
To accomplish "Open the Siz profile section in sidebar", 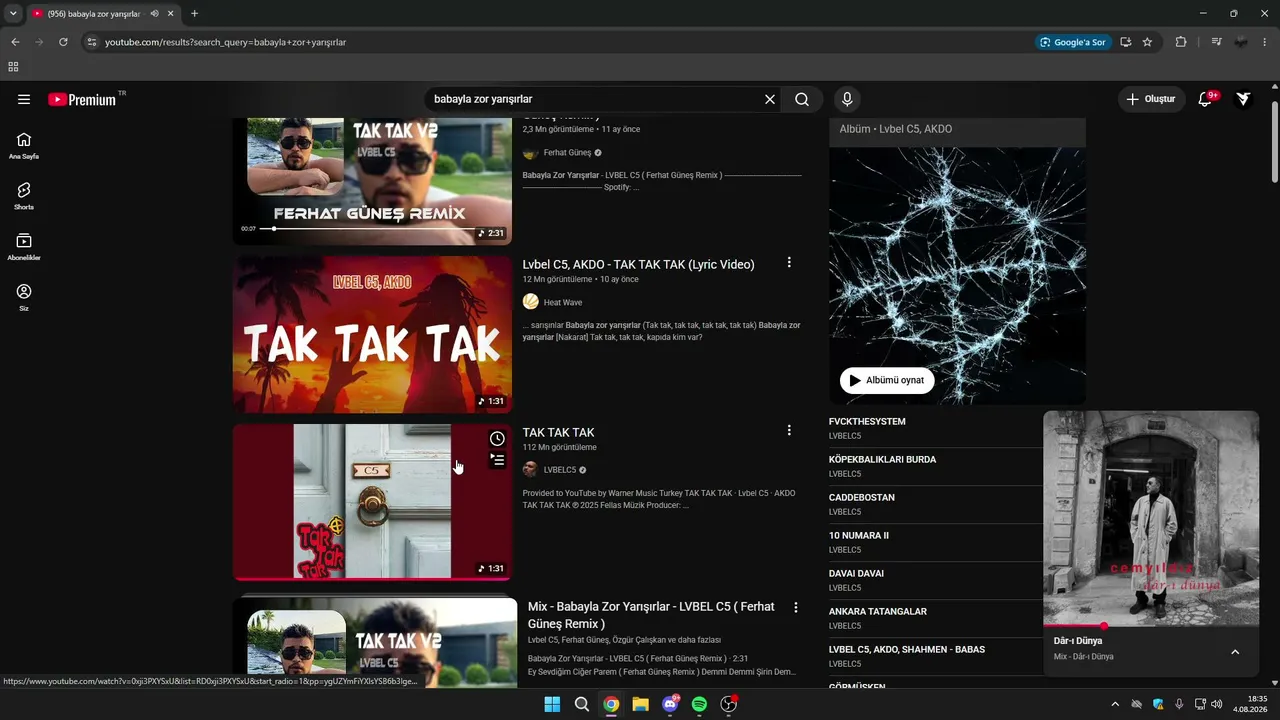I will tap(24, 297).
